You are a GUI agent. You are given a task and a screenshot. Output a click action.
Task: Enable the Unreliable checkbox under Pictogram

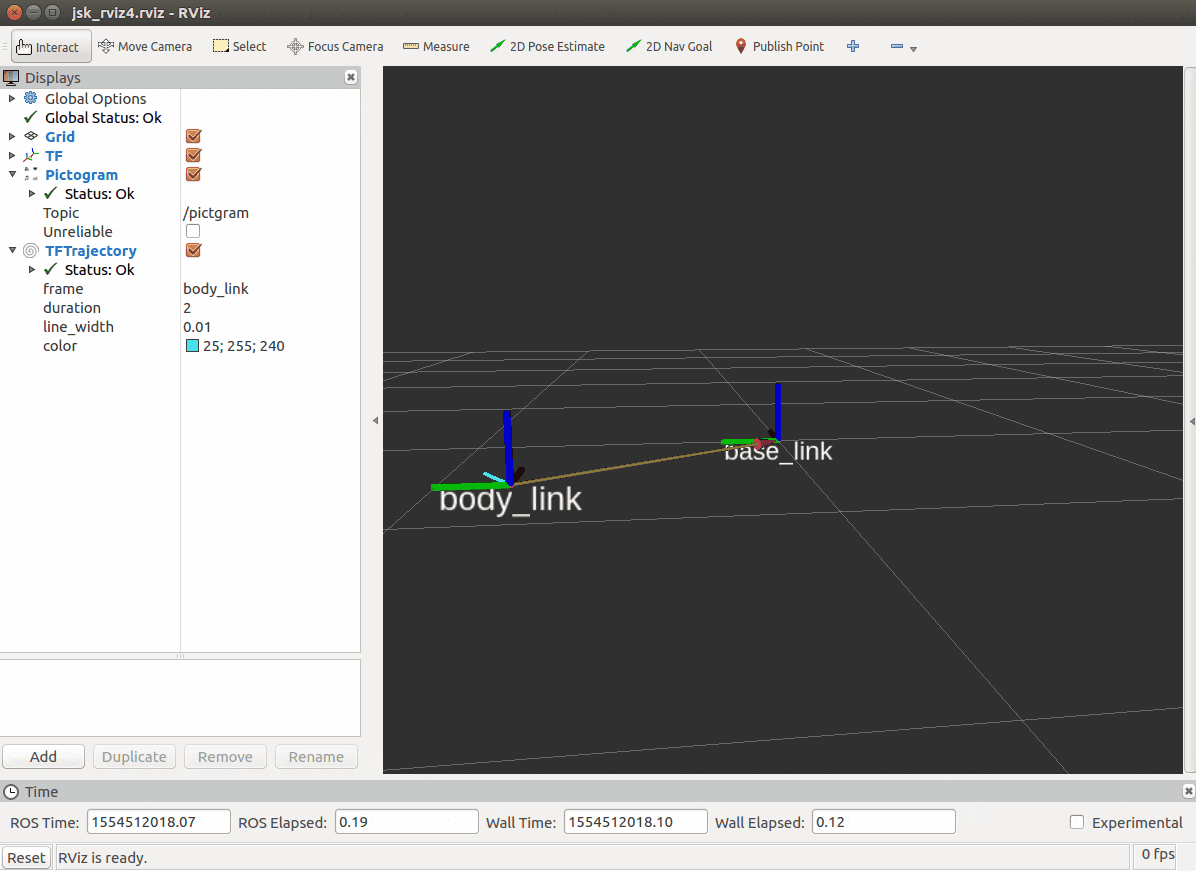(193, 231)
